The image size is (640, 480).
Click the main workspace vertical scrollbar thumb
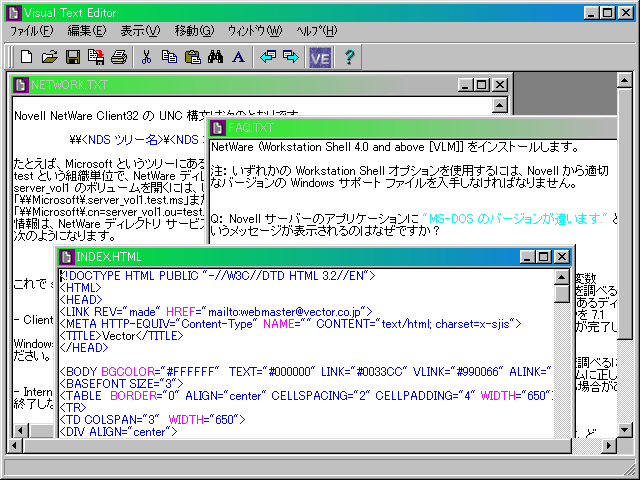coord(624,214)
